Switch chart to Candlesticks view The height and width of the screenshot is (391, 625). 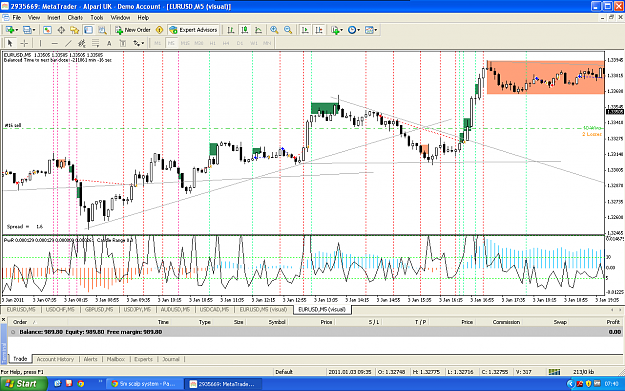point(245,30)
